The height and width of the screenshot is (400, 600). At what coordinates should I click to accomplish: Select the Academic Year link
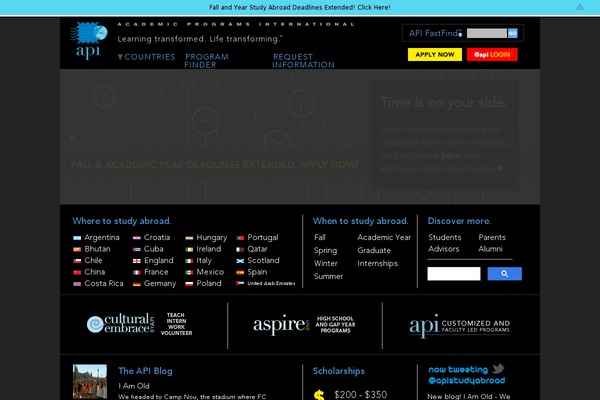pyautogui.click(x=384, y=237)
